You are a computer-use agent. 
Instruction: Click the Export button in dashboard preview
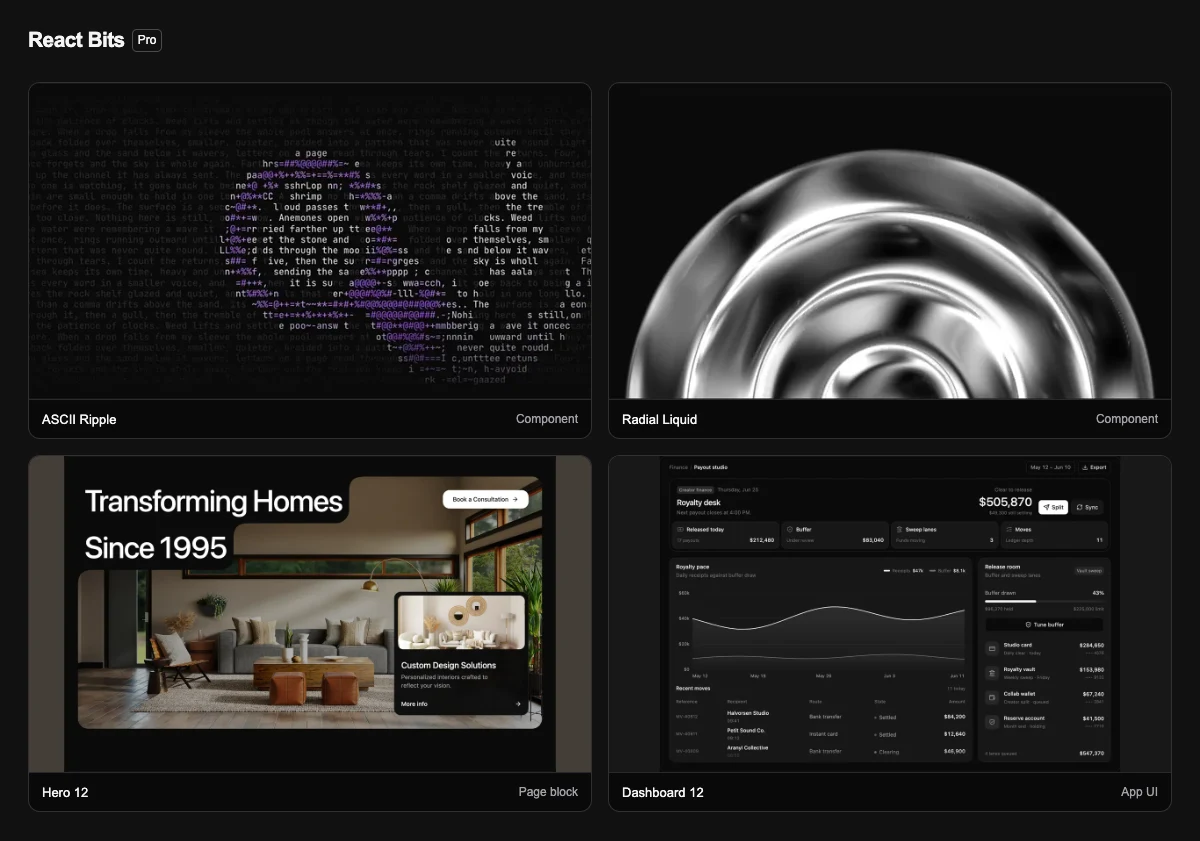tap(1095, 467)
